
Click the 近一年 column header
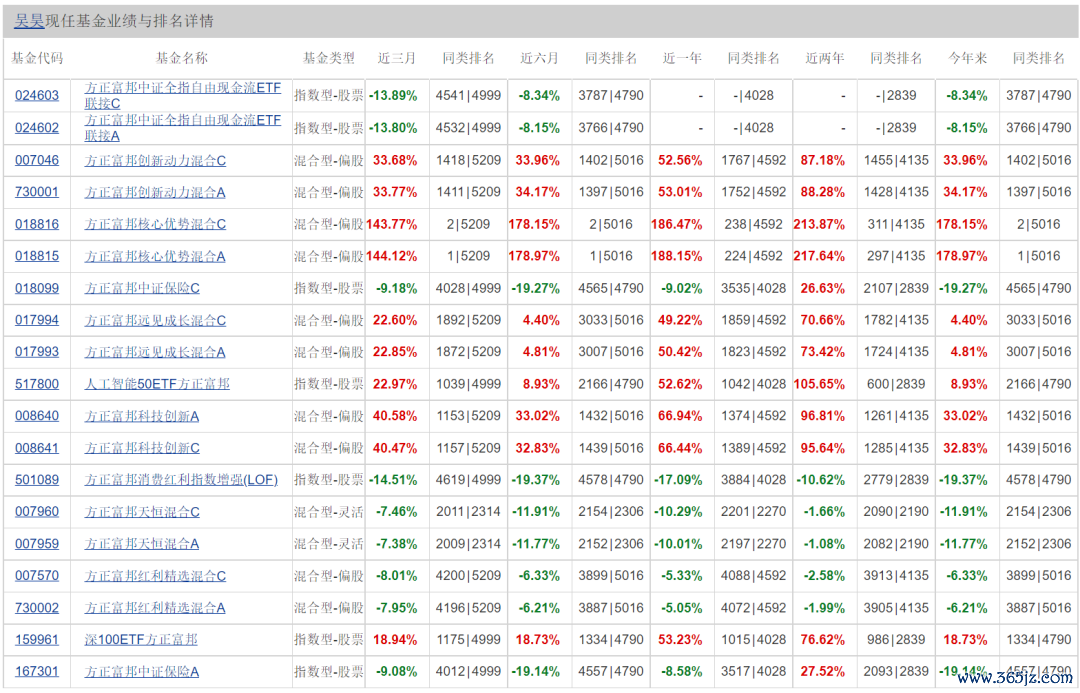[682, 59]
